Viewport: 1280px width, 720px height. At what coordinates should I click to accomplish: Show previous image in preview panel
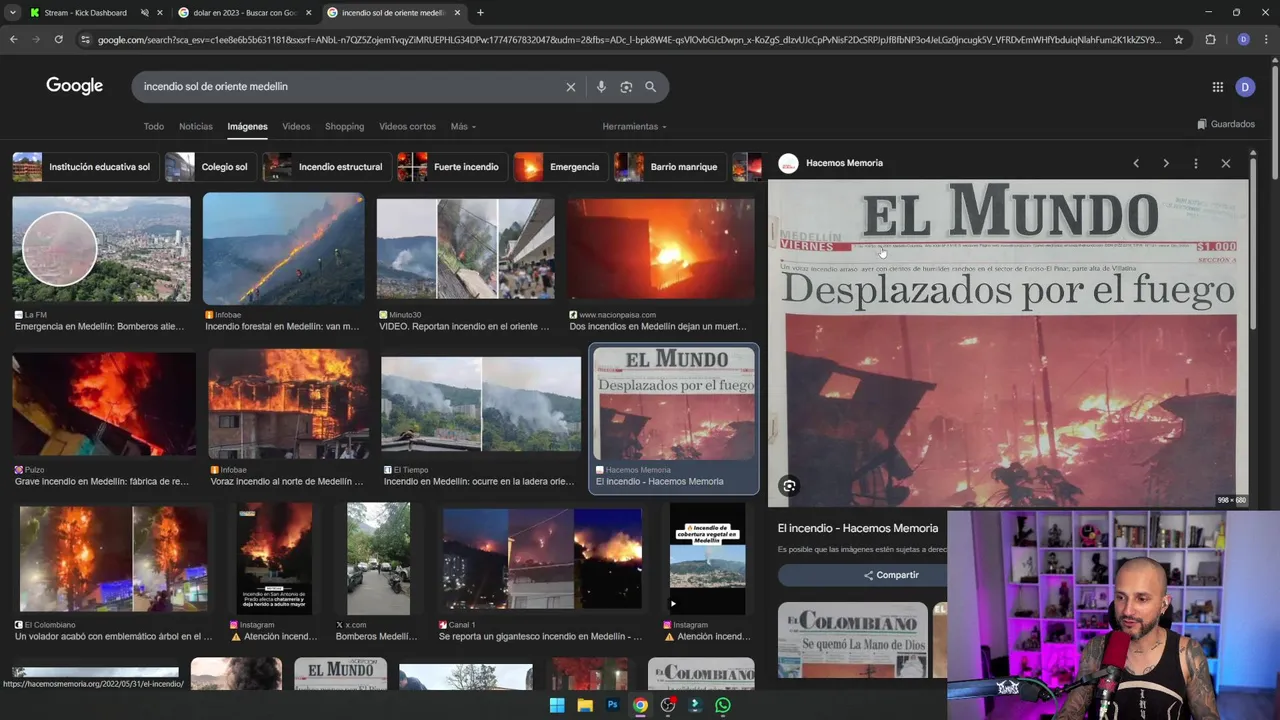point(1136,163)
